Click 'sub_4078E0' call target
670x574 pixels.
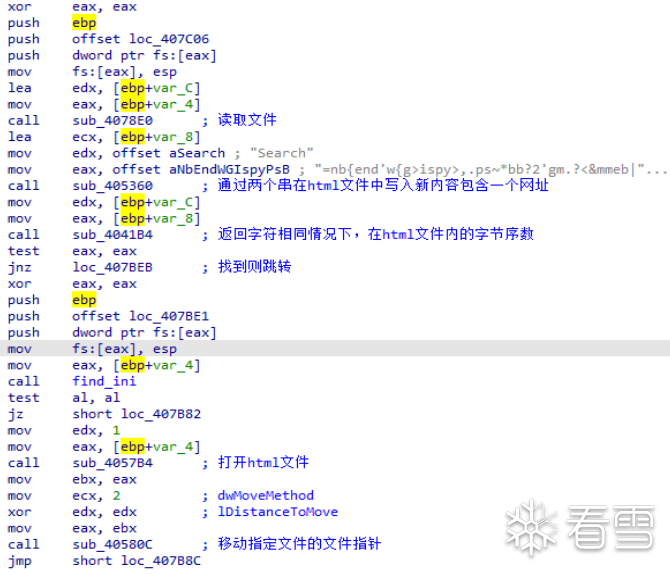click(112, 121)
